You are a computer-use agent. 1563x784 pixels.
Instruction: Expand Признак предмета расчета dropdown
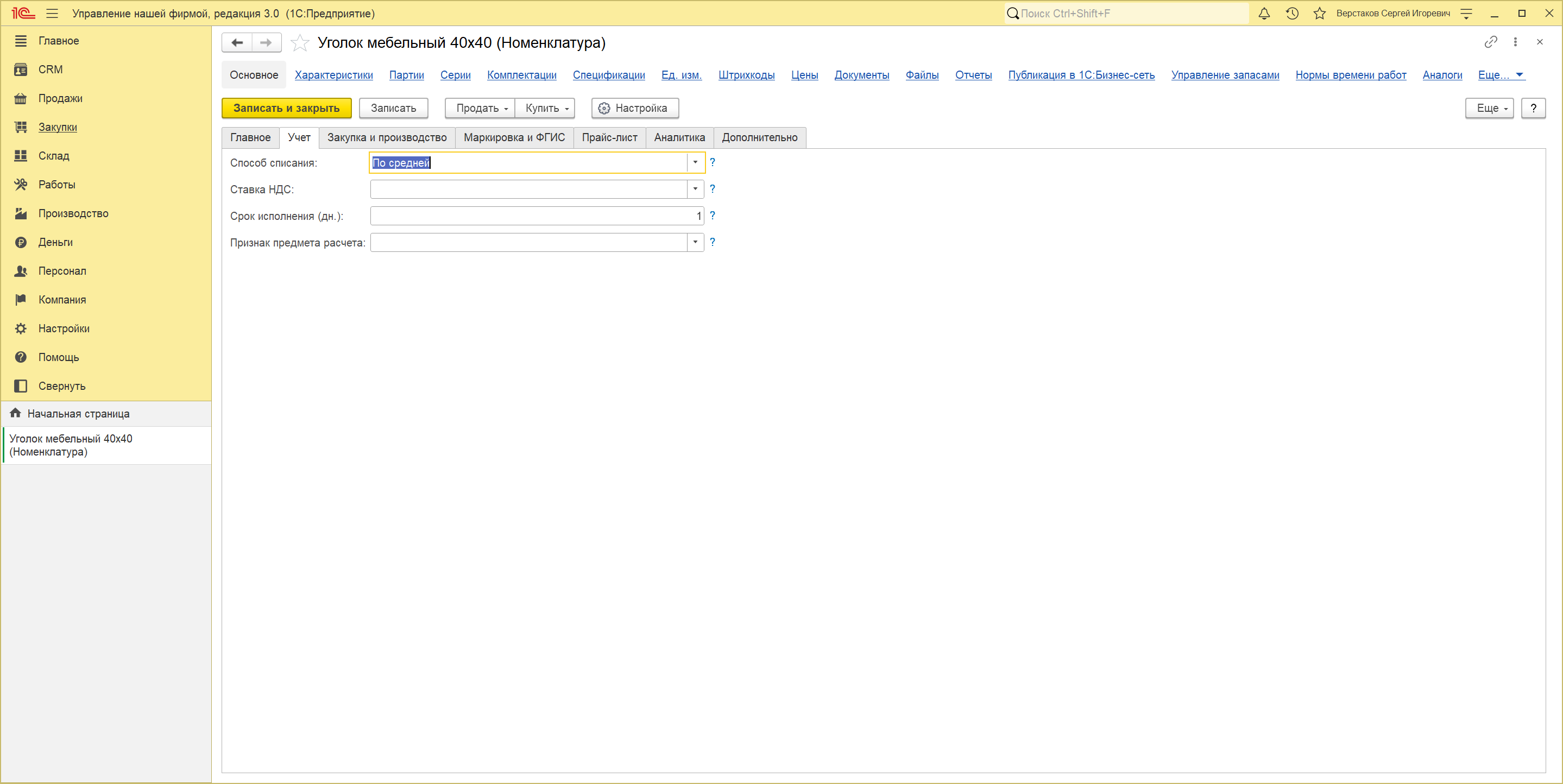(x=695, y=242)
